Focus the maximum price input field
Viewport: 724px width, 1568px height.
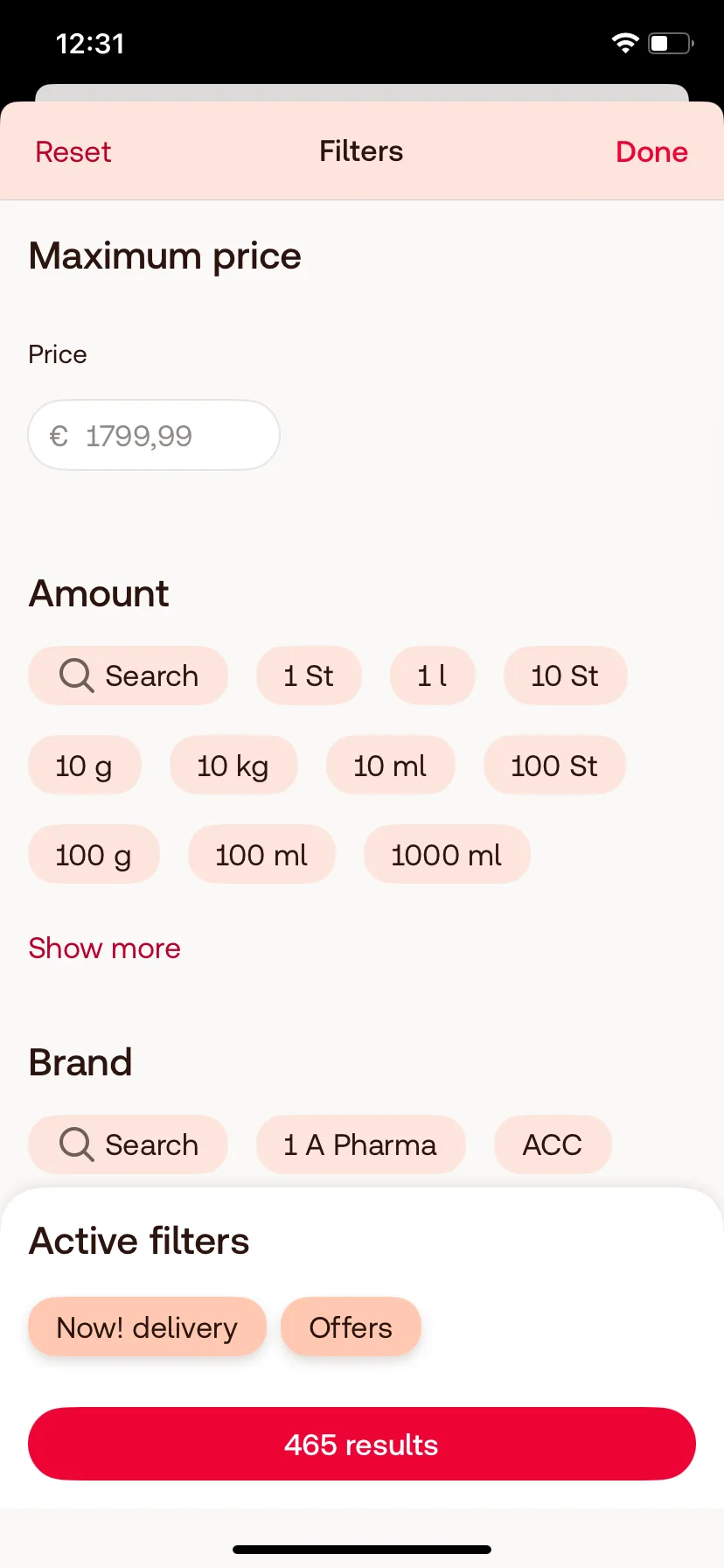(x=154, y=435)
